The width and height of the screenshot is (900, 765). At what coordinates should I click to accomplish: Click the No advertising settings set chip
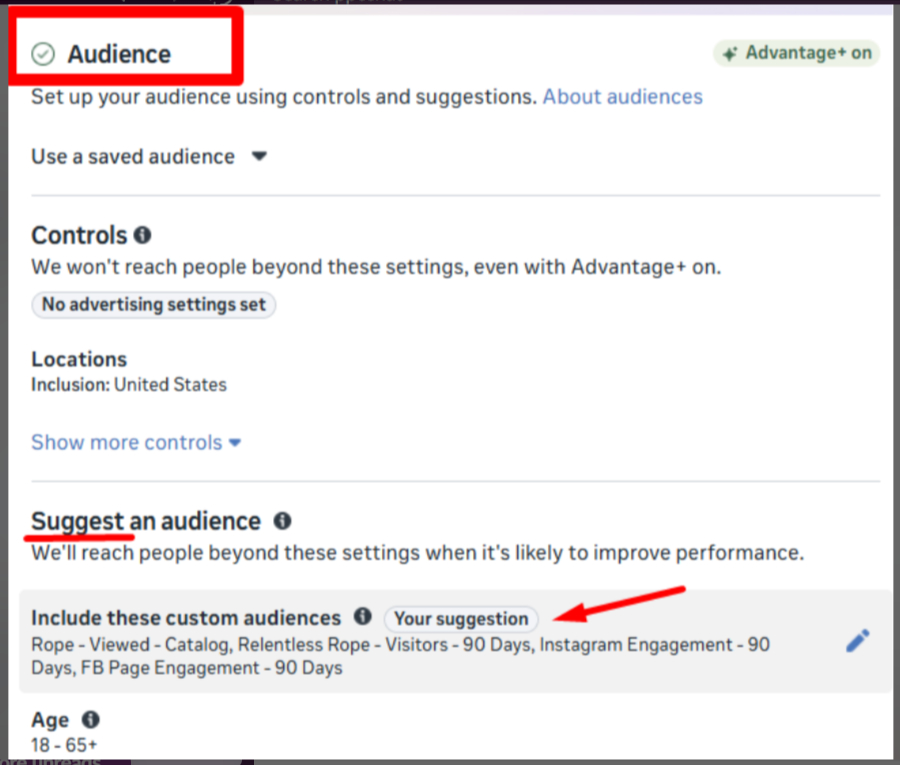pos(154,305)
